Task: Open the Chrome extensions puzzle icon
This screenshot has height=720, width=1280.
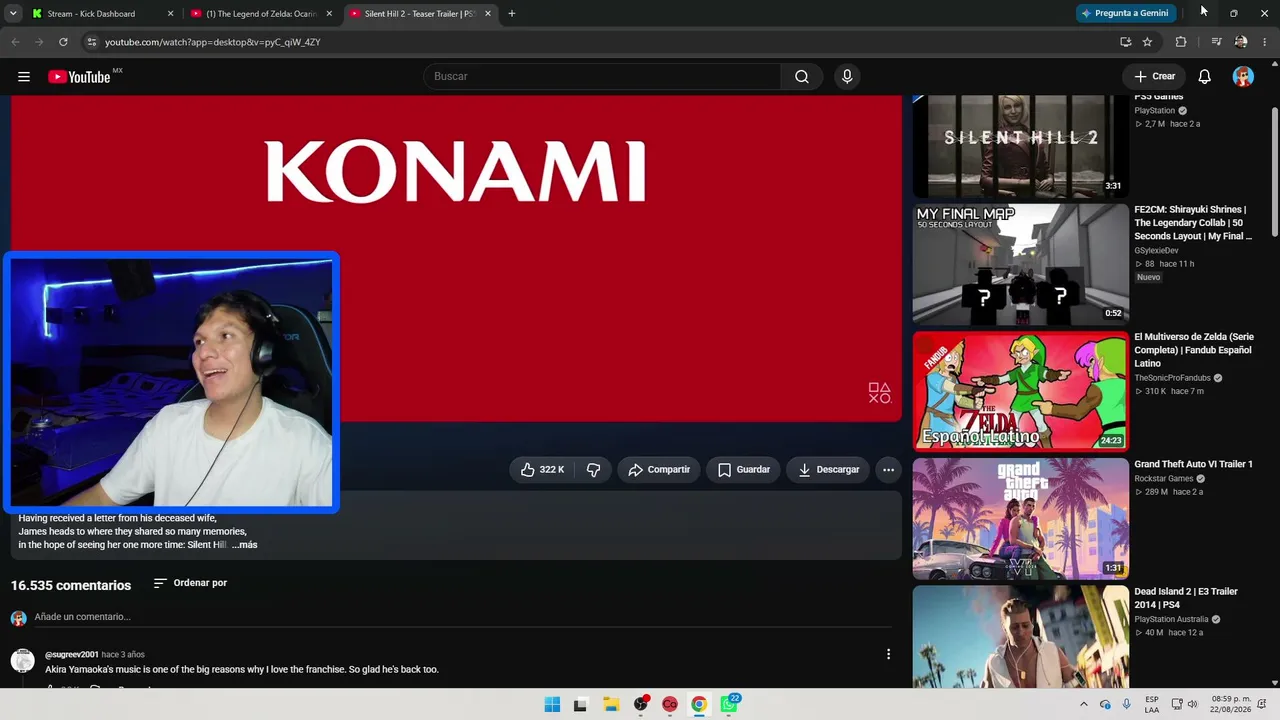Action: [1181, 42]
